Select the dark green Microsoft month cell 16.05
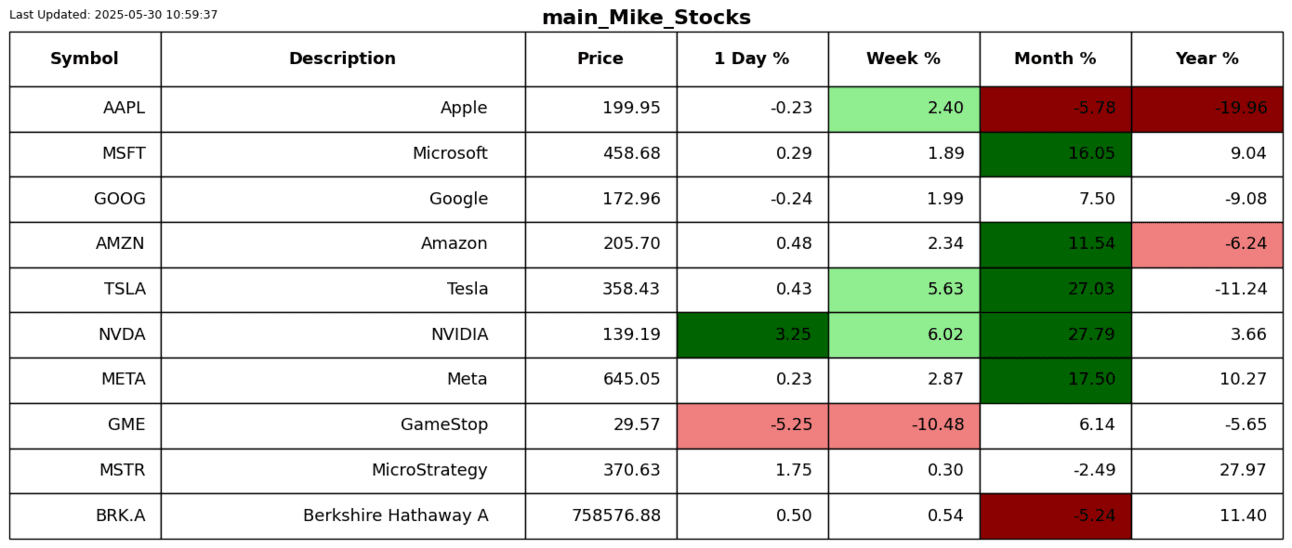Image resolution: width=1292 pixels, height=548 pixels. 1055,154
